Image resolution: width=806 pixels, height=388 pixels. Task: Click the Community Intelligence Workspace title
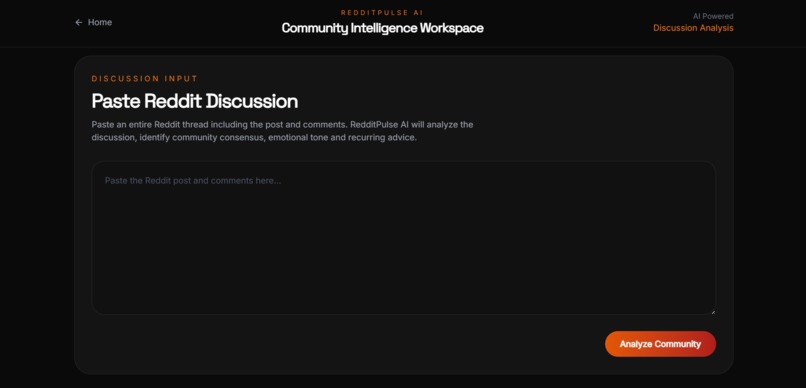(x=382, y=28)
